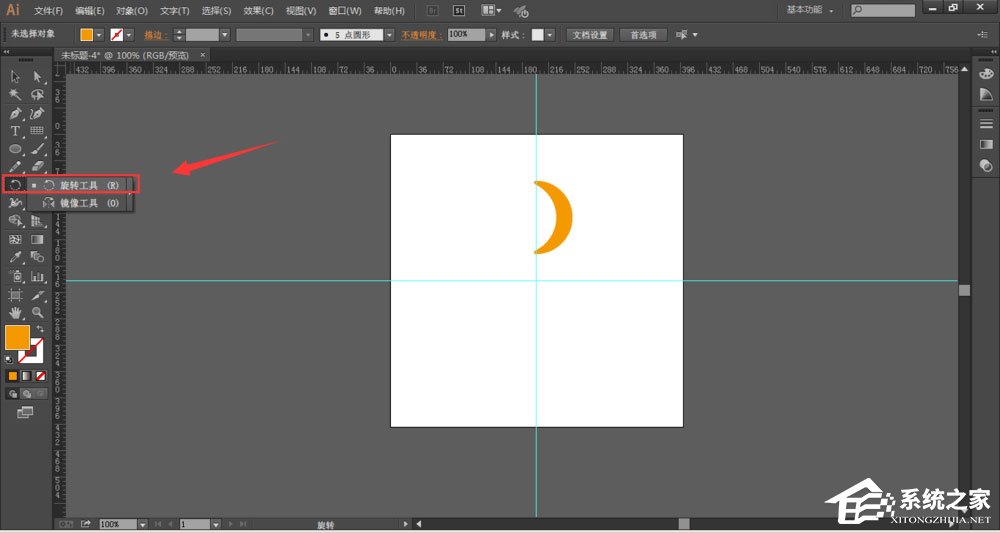Image resolution: width=1000 pixels, height=533 pixels.
Task: Open the 基本功能 workspace dropdown
Action: 808,10
